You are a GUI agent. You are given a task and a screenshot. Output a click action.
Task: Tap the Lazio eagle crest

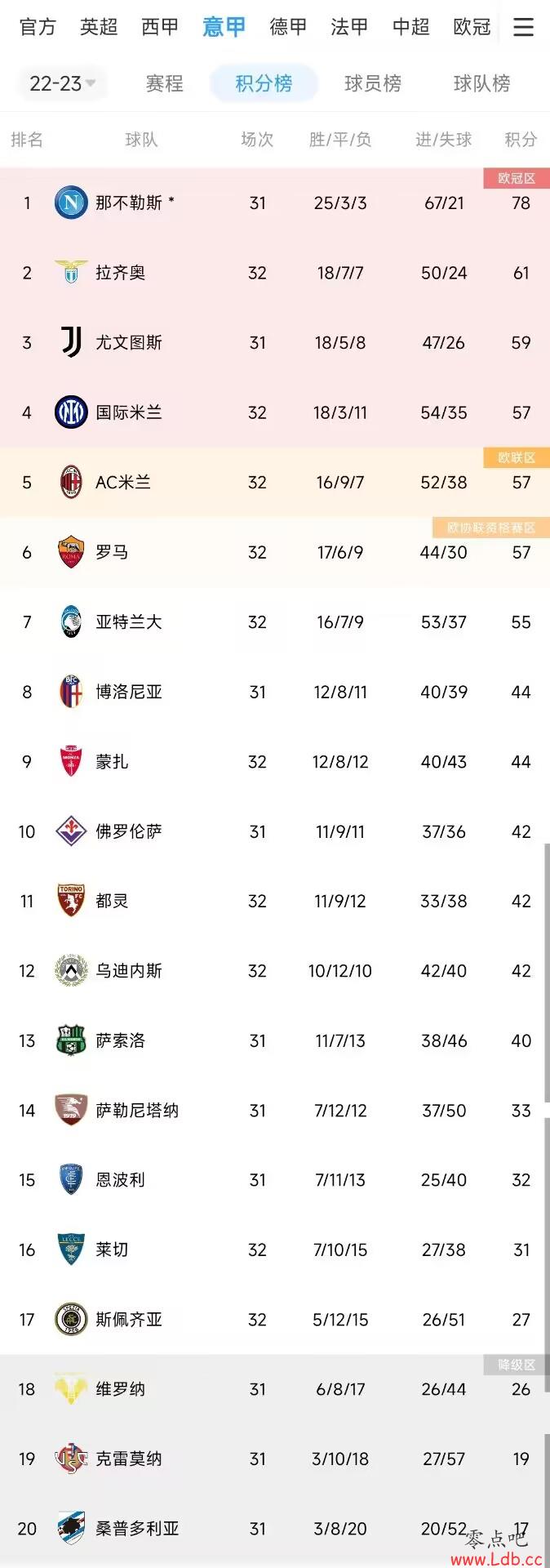point(71,272)
